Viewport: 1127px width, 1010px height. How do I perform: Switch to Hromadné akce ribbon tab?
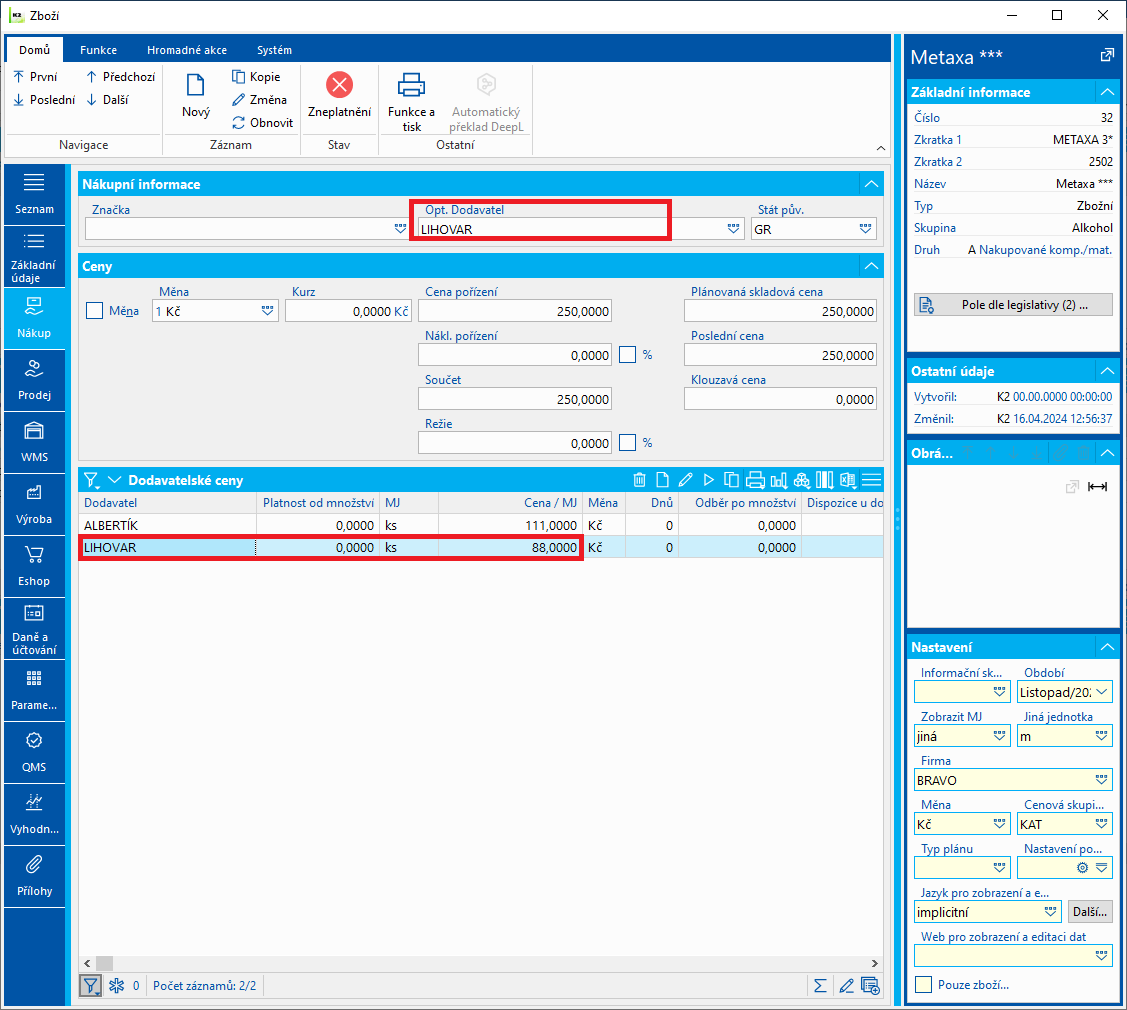pos(187,50)
